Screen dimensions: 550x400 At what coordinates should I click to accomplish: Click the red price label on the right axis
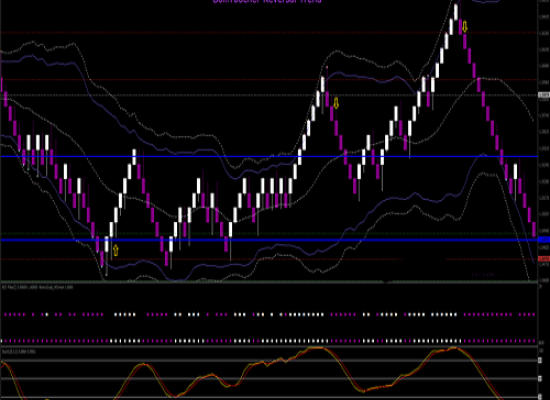coord(544,259)
